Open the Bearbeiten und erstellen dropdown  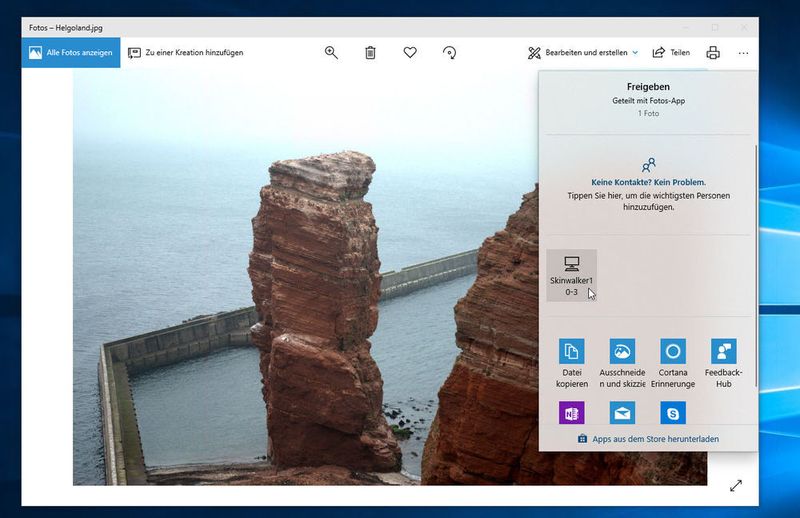point(583,53)
